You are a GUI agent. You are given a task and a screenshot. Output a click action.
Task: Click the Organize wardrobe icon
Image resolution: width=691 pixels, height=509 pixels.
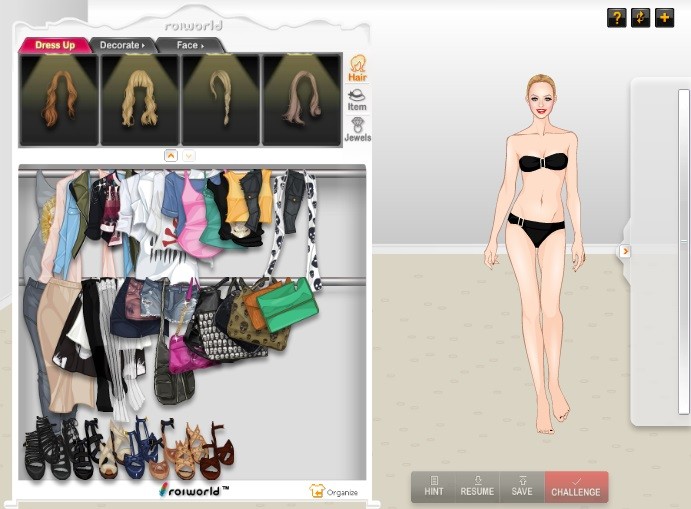point(333,491)
